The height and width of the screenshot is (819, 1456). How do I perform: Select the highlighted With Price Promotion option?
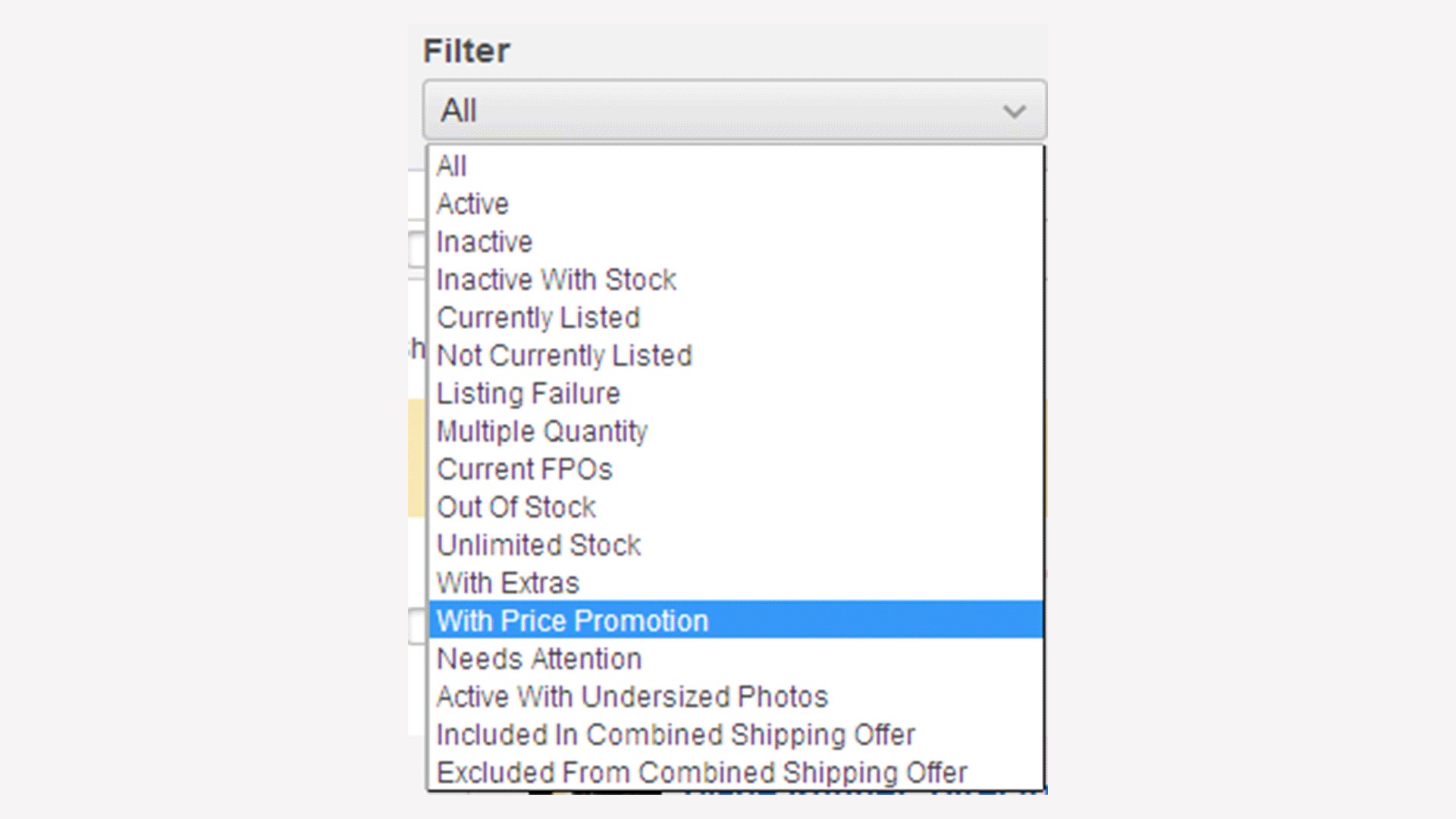coord(572,620)
